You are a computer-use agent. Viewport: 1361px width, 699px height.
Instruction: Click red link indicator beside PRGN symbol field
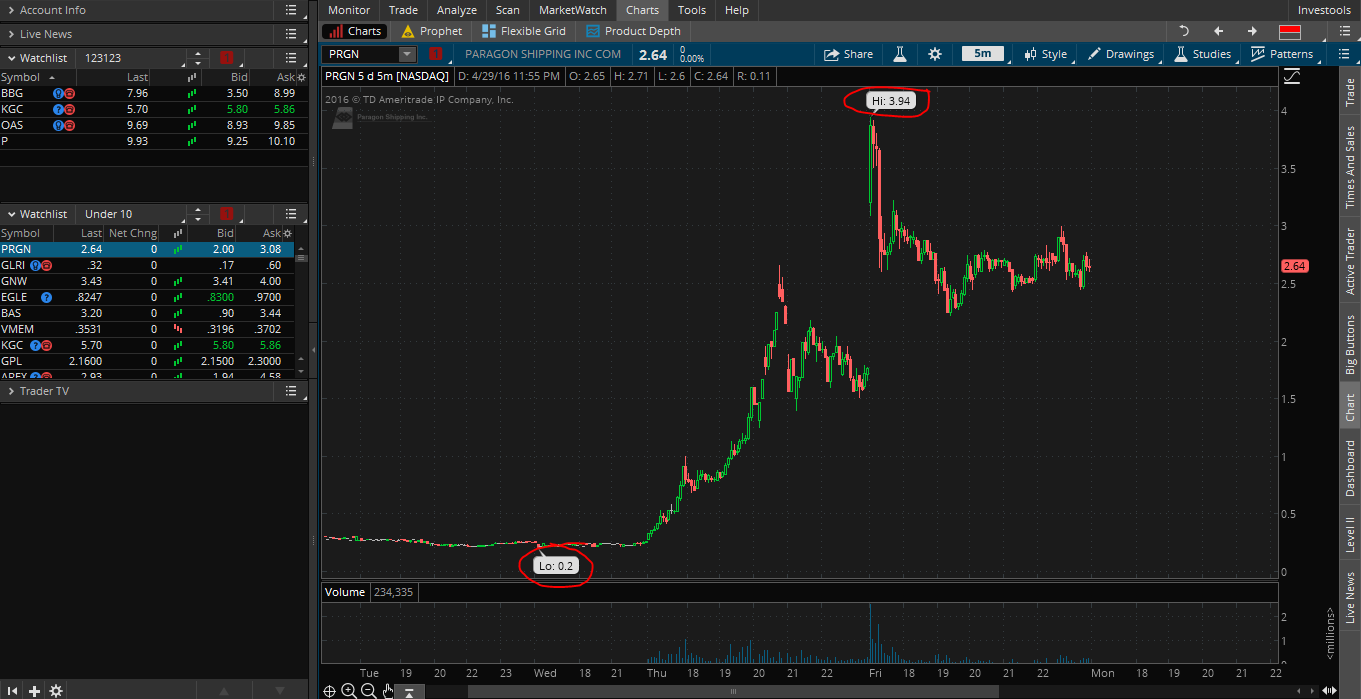pos(435,54)
